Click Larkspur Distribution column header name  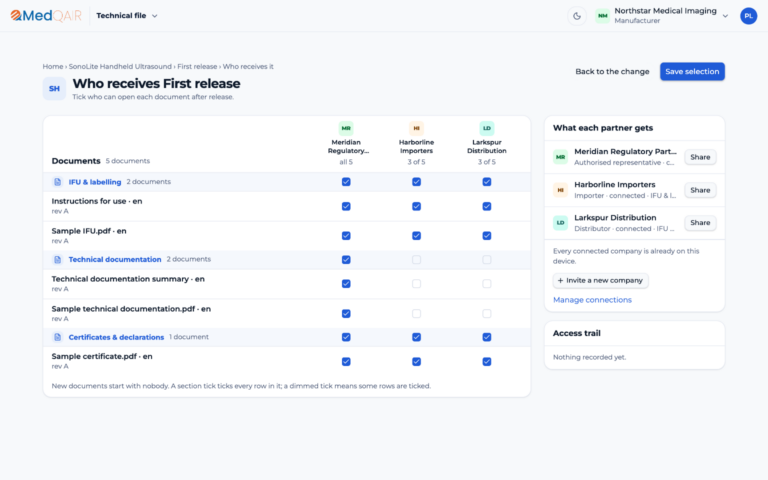487,146
